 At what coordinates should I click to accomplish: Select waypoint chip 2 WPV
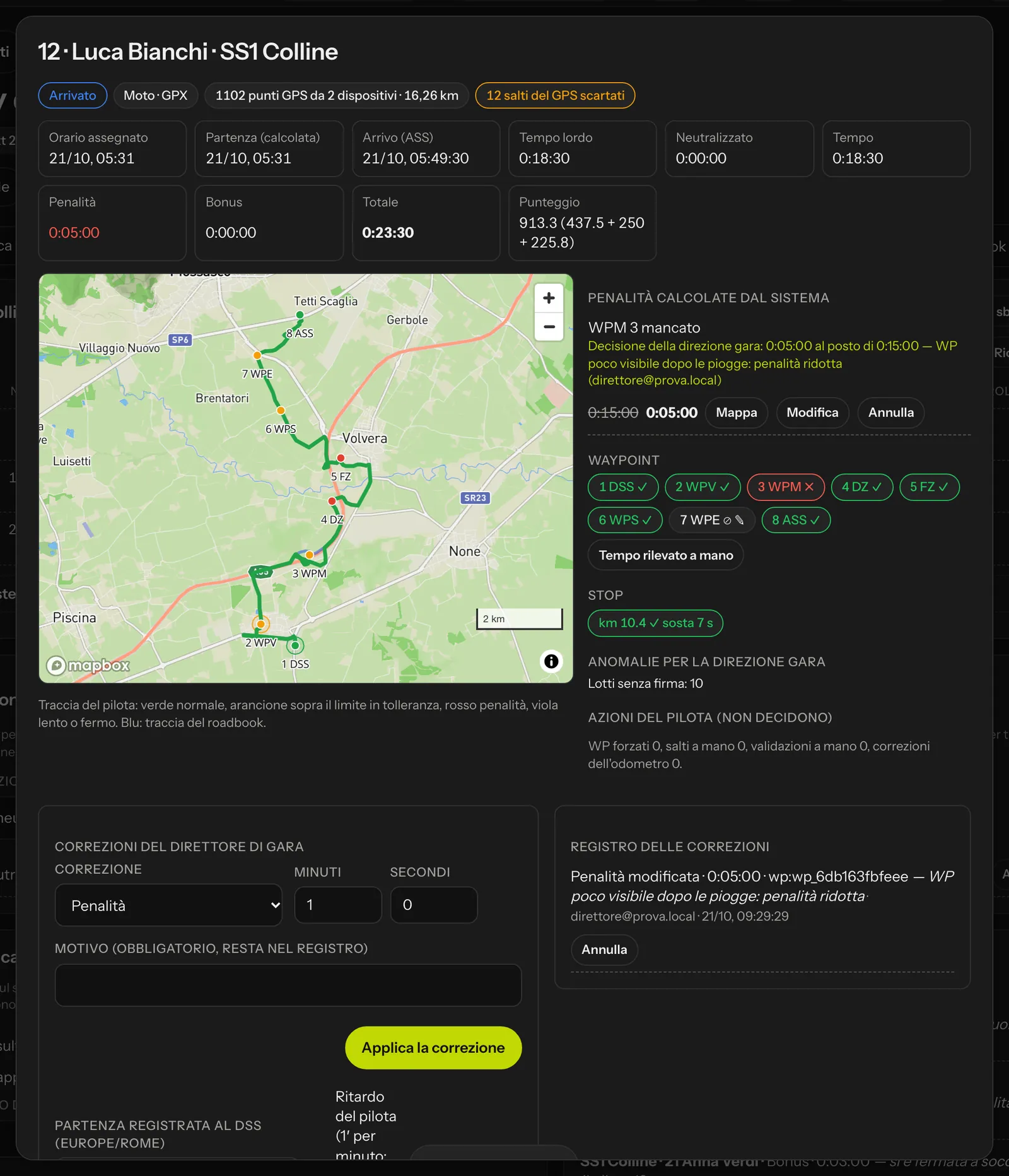[703, 487]
